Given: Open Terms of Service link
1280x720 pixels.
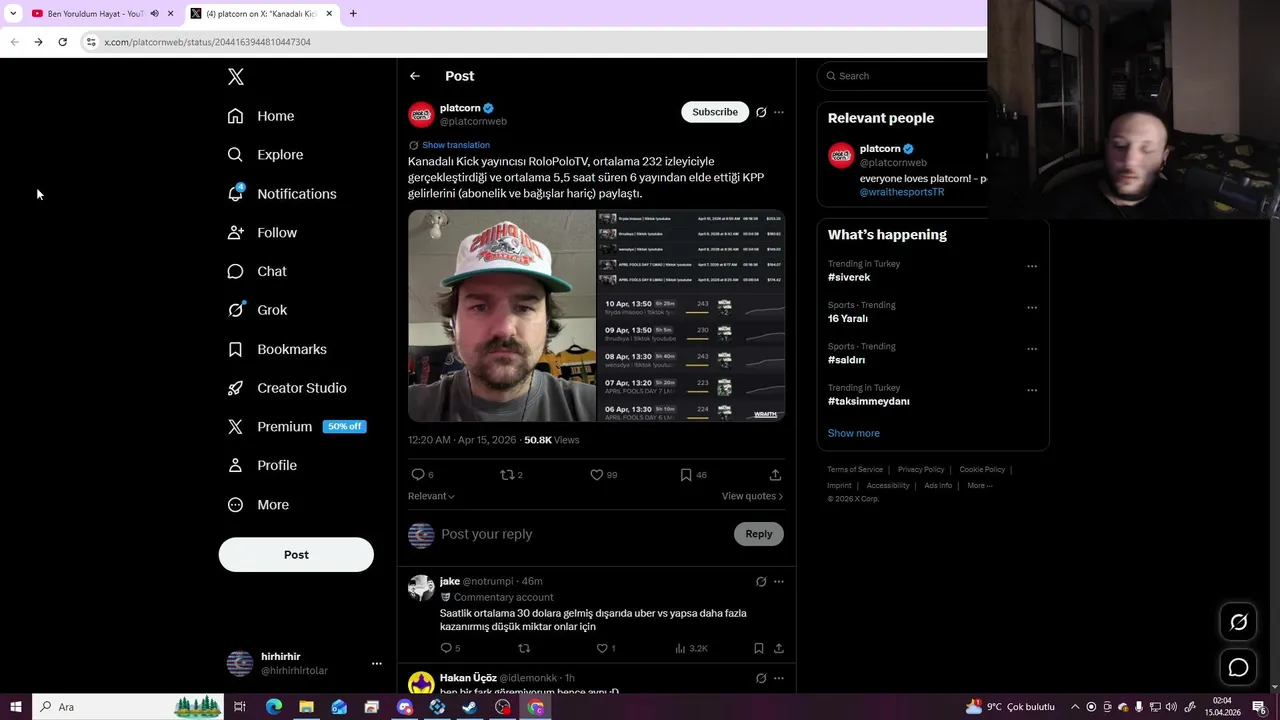Looking at the screenshot, I should pos(855,469).
